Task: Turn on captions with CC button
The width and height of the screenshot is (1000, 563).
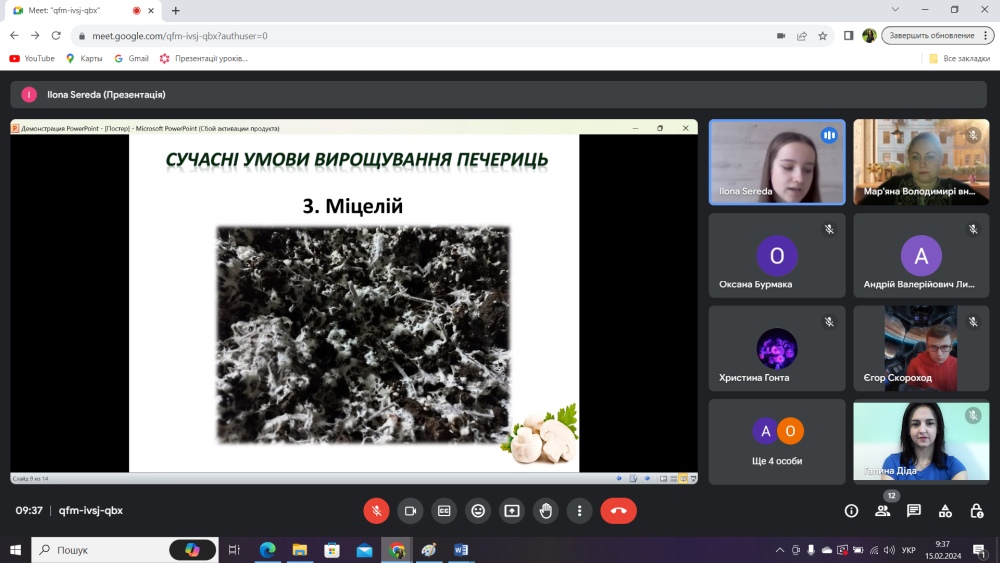Action: coord(444,511)
